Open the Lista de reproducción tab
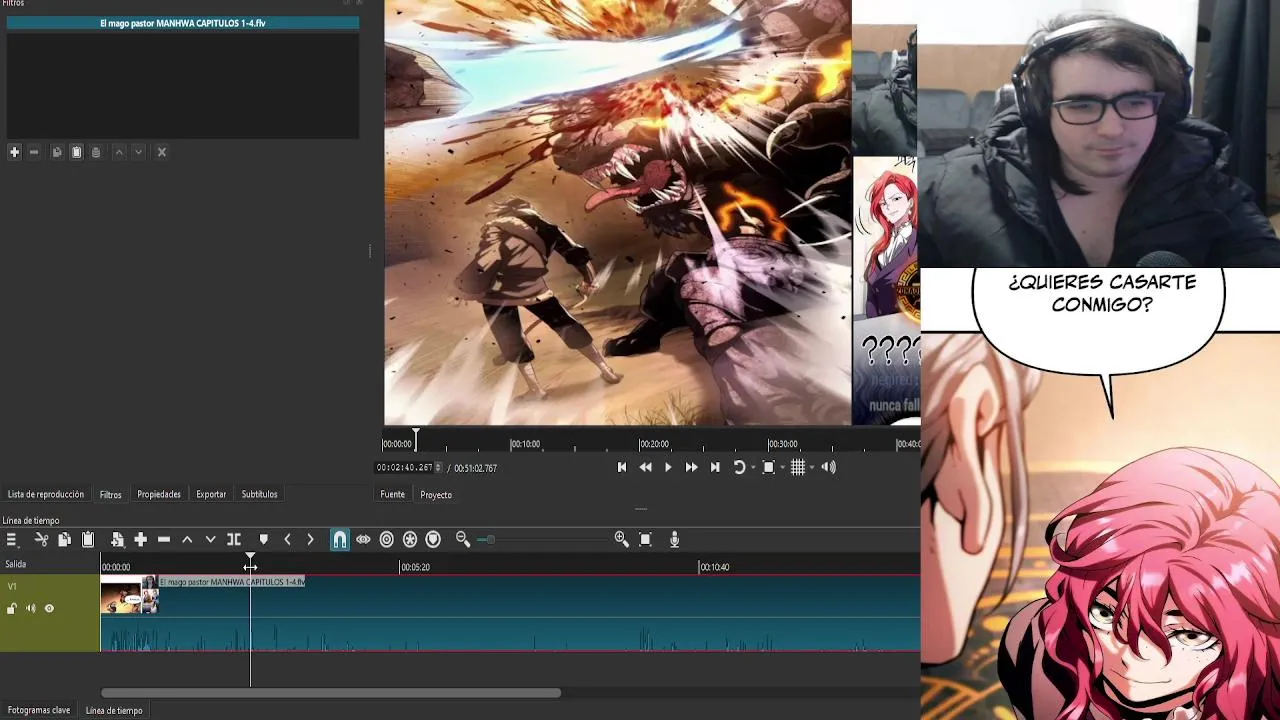Screen dimensions: 1280x720 coord(46,494)
